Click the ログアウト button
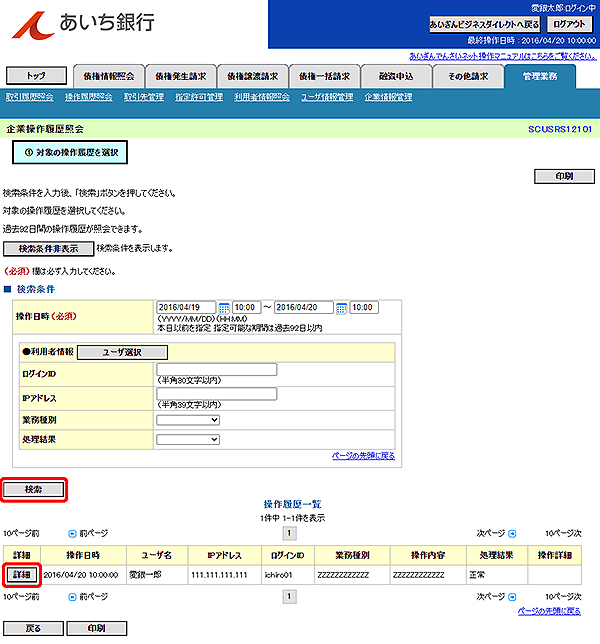 click(x=570, y=24)
